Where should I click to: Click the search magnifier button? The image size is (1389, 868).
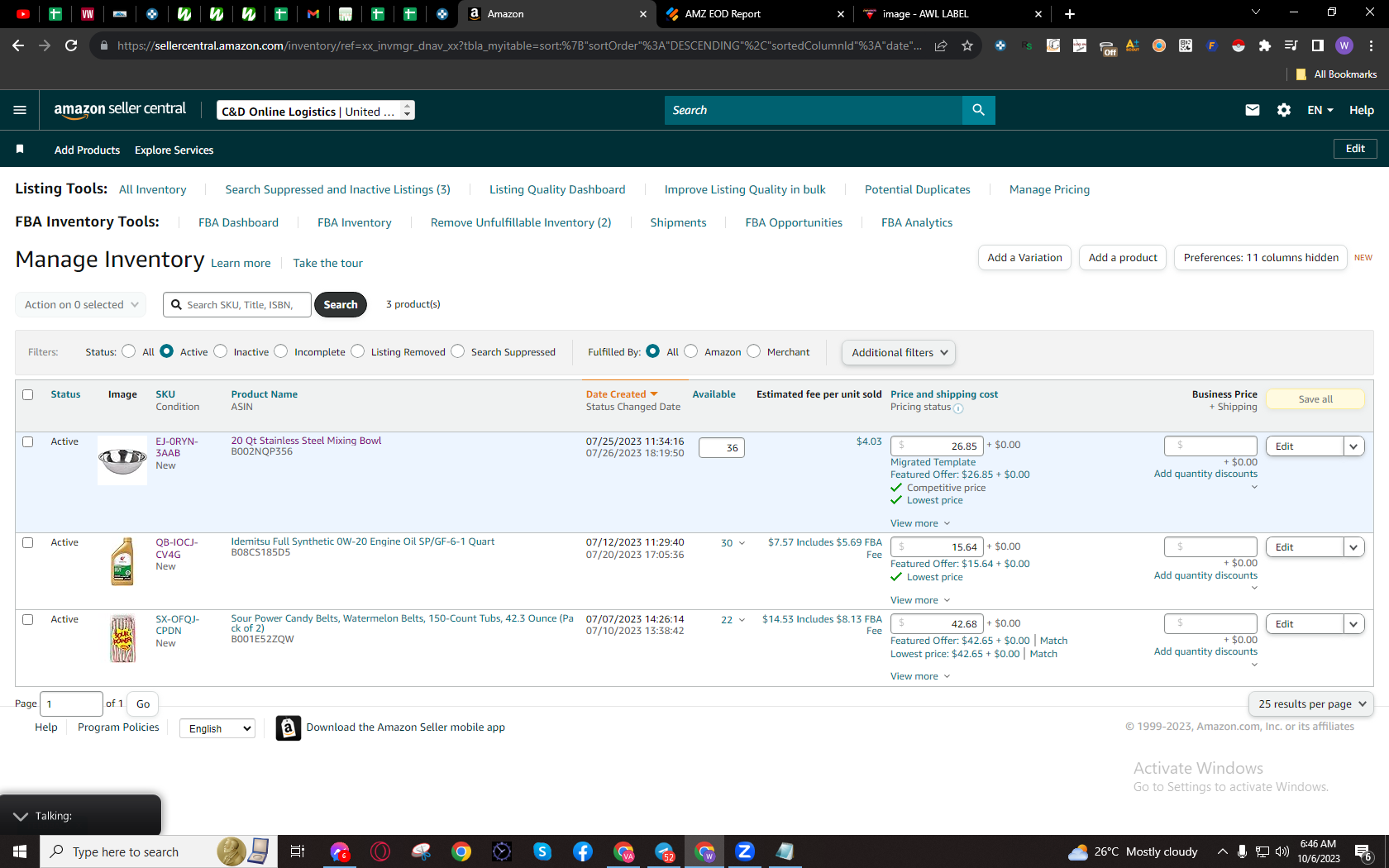(978, 110)
